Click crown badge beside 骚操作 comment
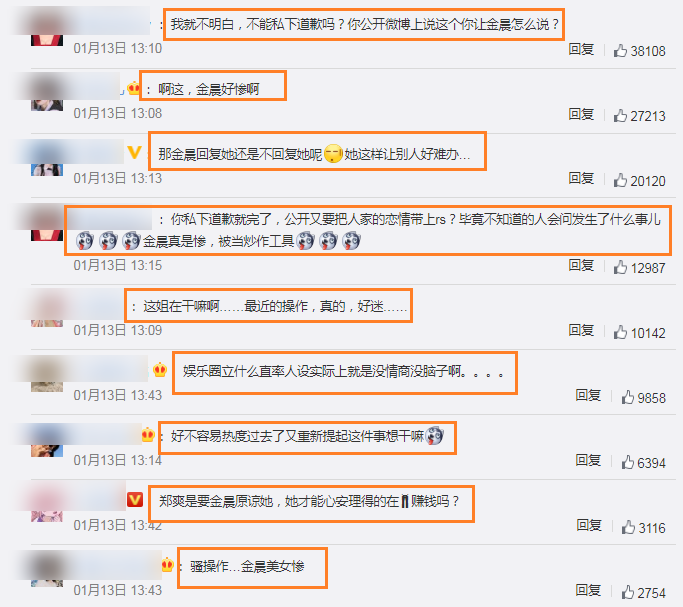The width and height of the screenshot is (683, 607). coord(167,565)
